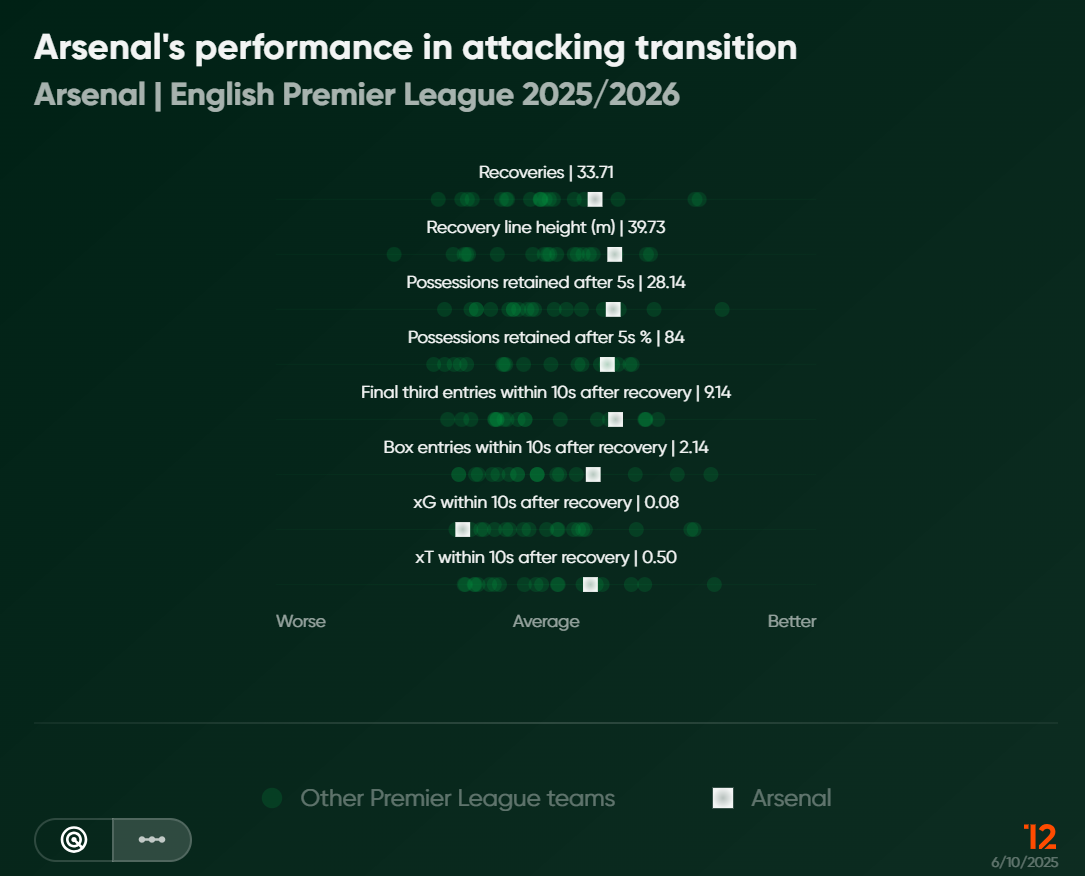Click Arsenal's marker on the Recoveries row

point(595,199)
